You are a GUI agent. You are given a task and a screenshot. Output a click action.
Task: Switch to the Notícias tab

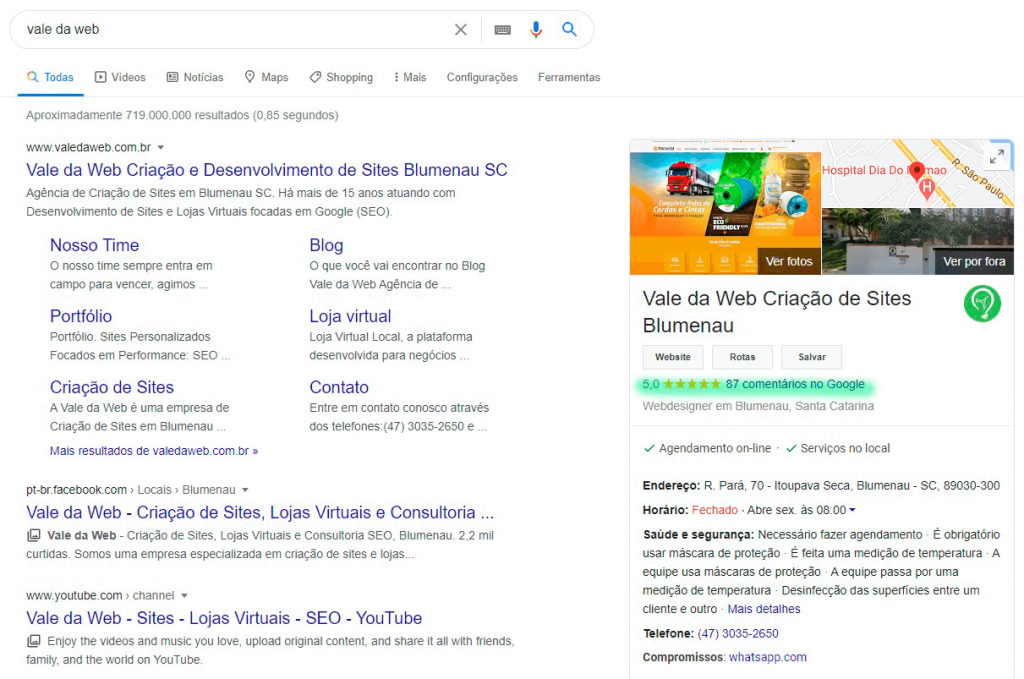click(x=195, y=77)
